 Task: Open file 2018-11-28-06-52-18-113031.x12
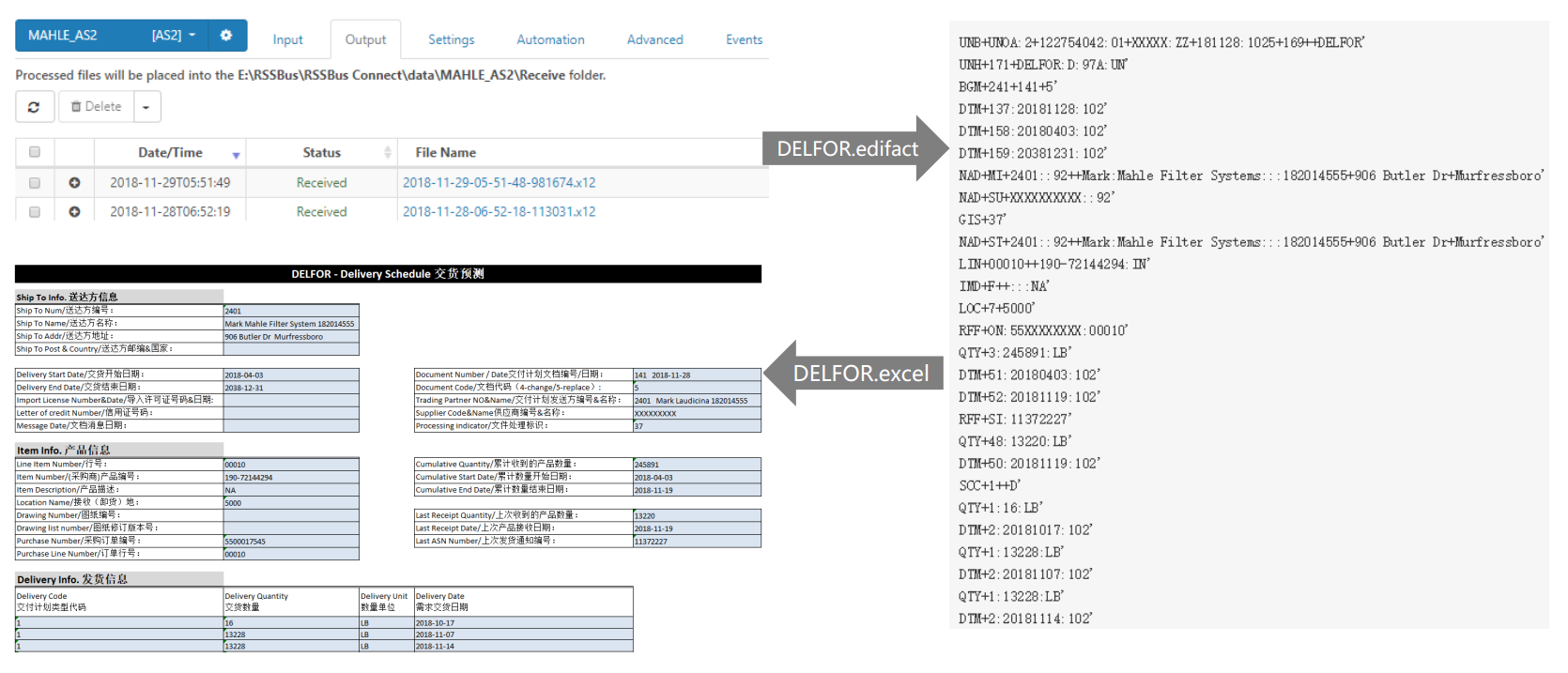[x=499, y=212]
